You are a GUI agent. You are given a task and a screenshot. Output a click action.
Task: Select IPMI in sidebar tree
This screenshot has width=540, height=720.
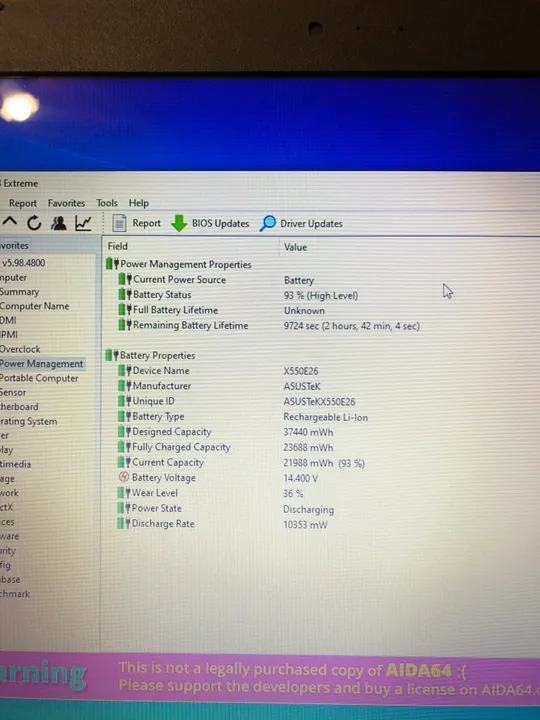point(9,334)
